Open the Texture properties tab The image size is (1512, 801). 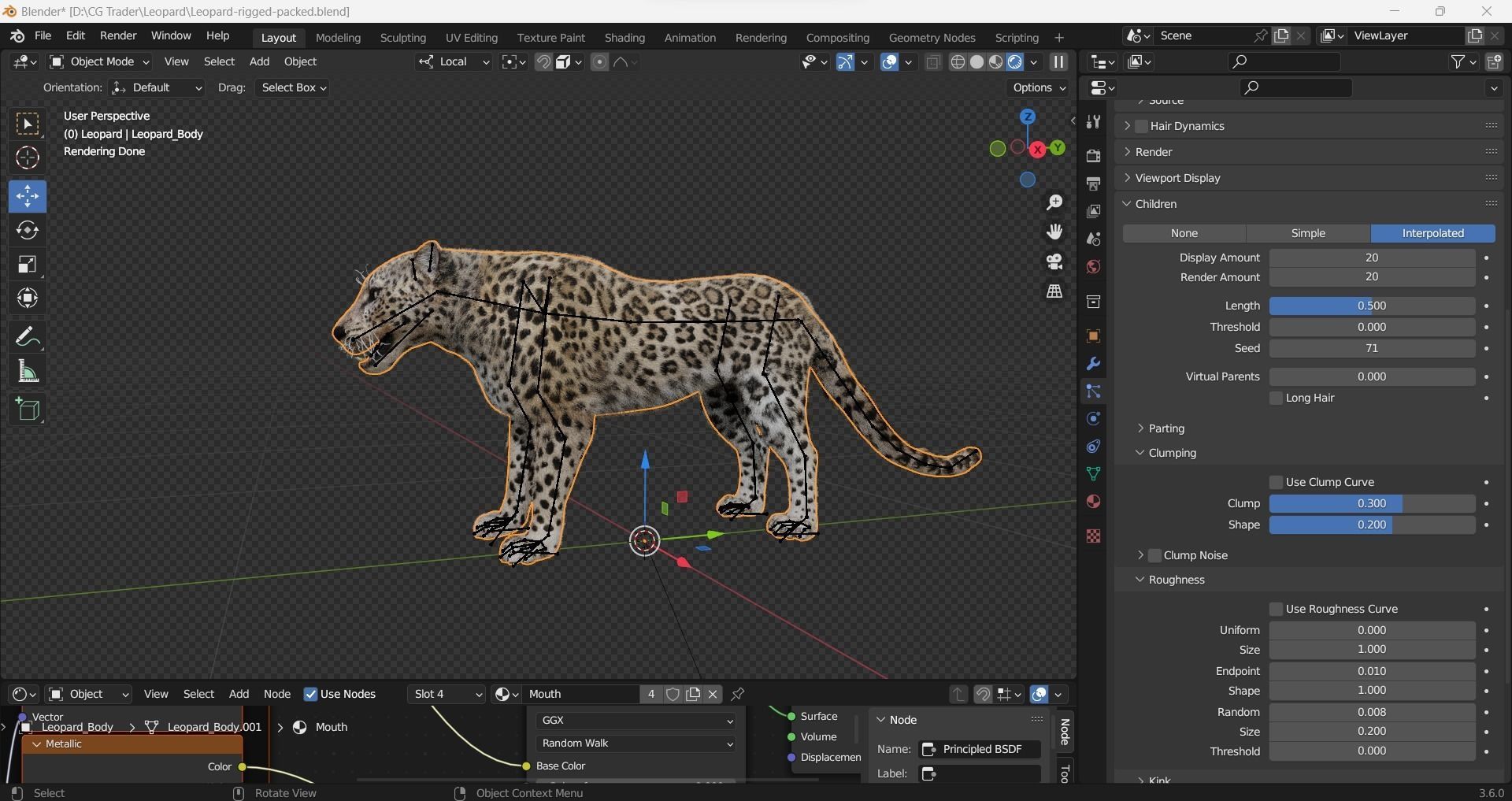pos(1093,536)
